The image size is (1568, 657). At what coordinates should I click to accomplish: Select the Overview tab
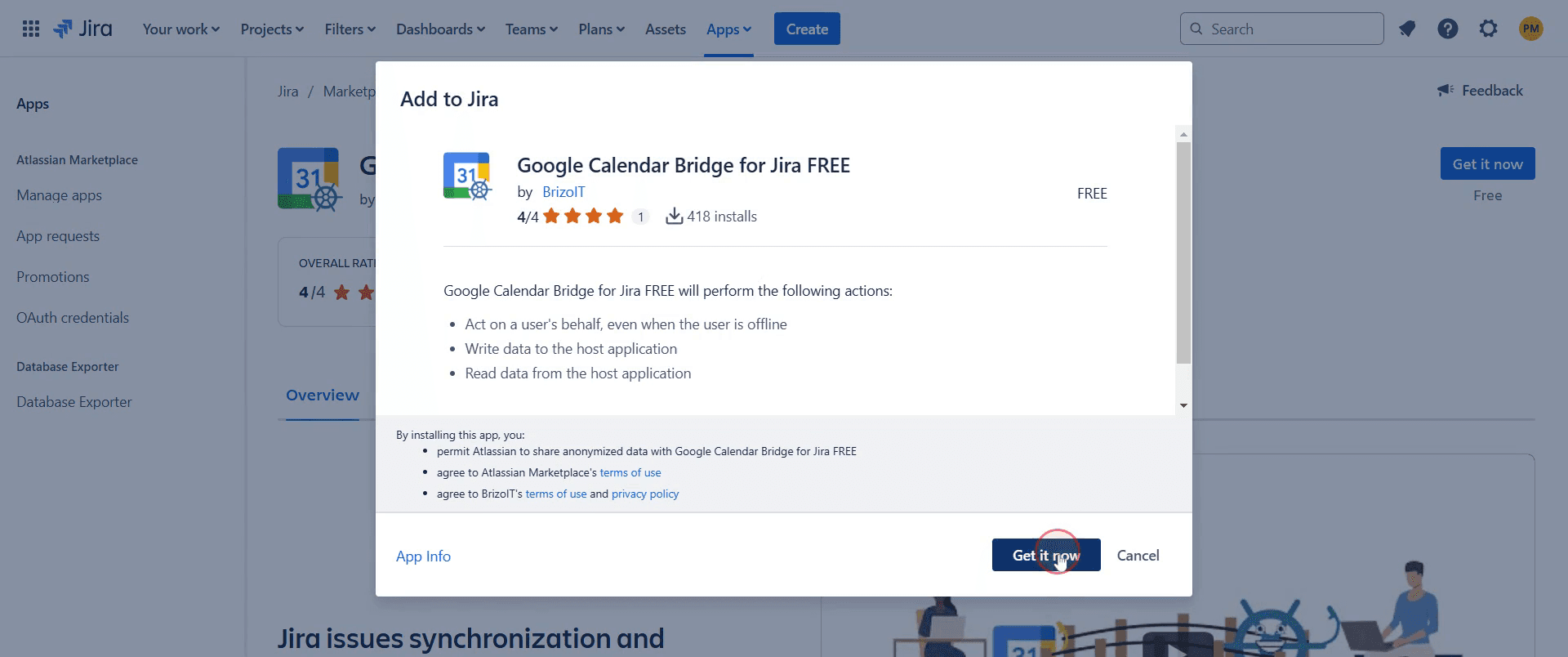click(323, 396)
